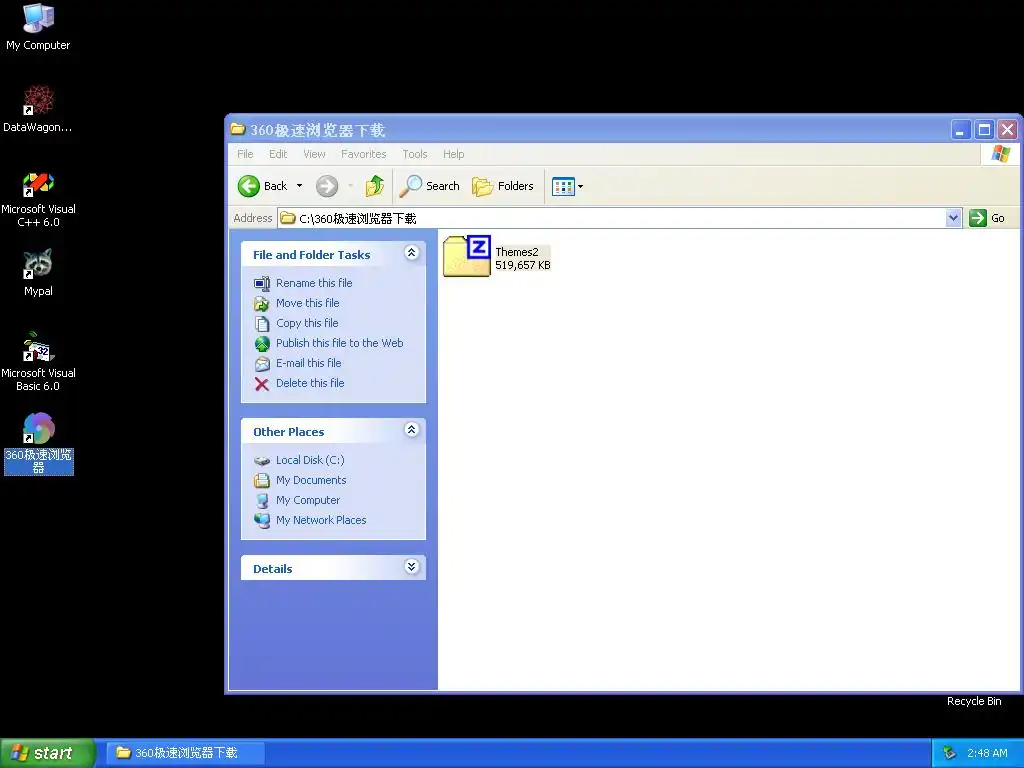Click the E-mail envelope icon
This screenshot has width=1024, height=768.
tap(262, 364)
